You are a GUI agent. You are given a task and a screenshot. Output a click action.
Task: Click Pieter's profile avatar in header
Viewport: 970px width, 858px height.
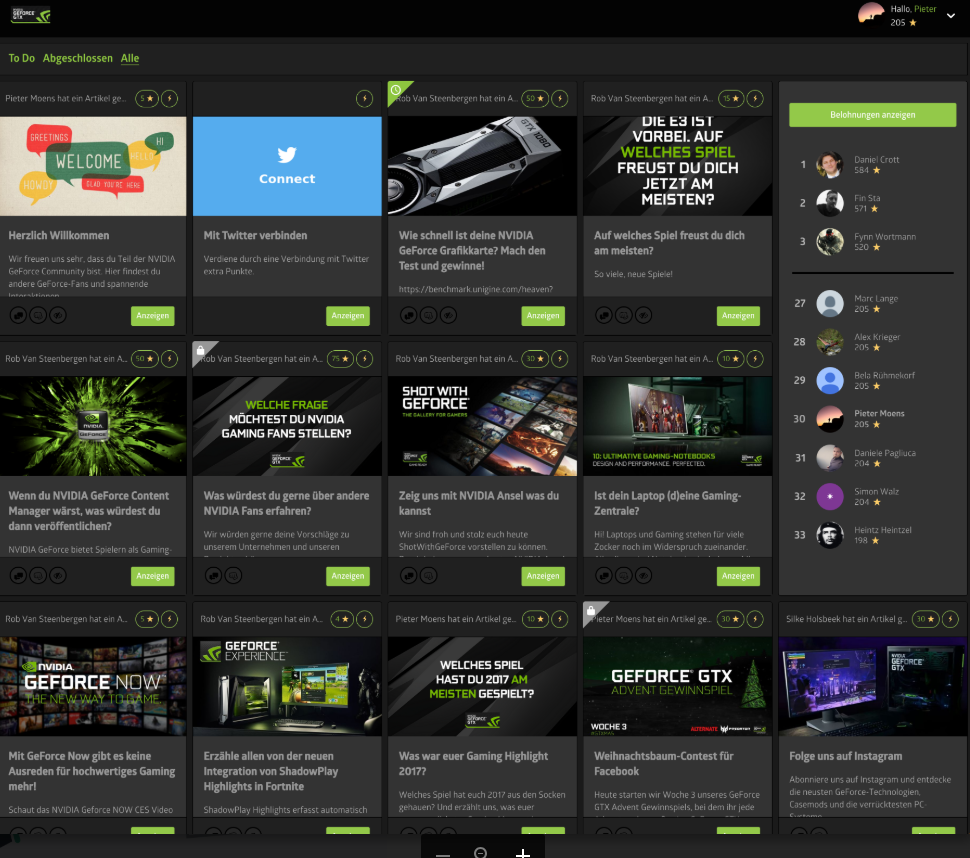click(871, 14)
